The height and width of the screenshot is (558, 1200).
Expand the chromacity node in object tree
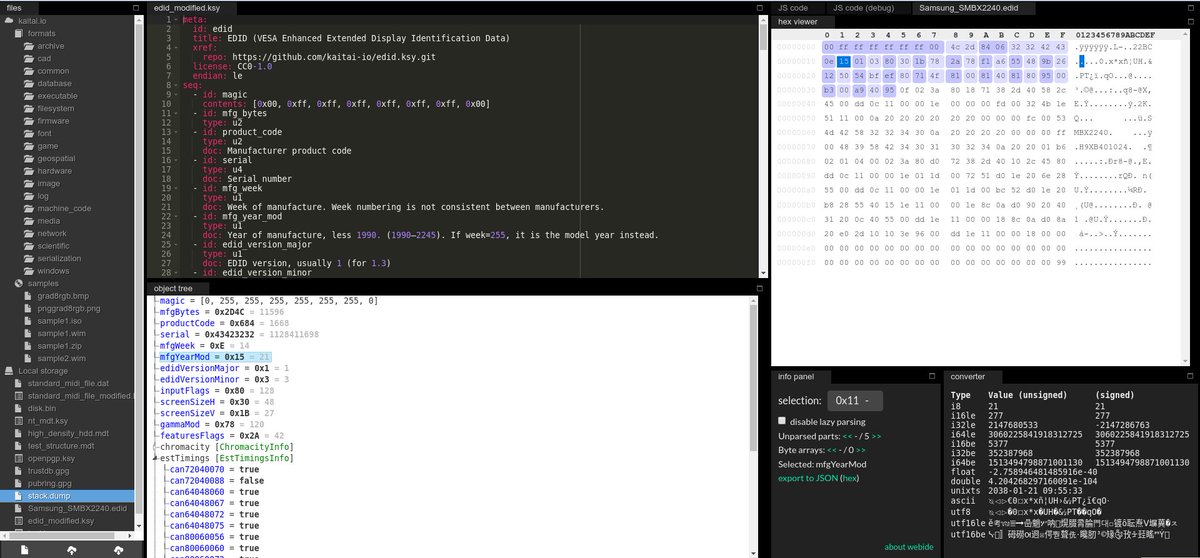click(x=154, y=447)
